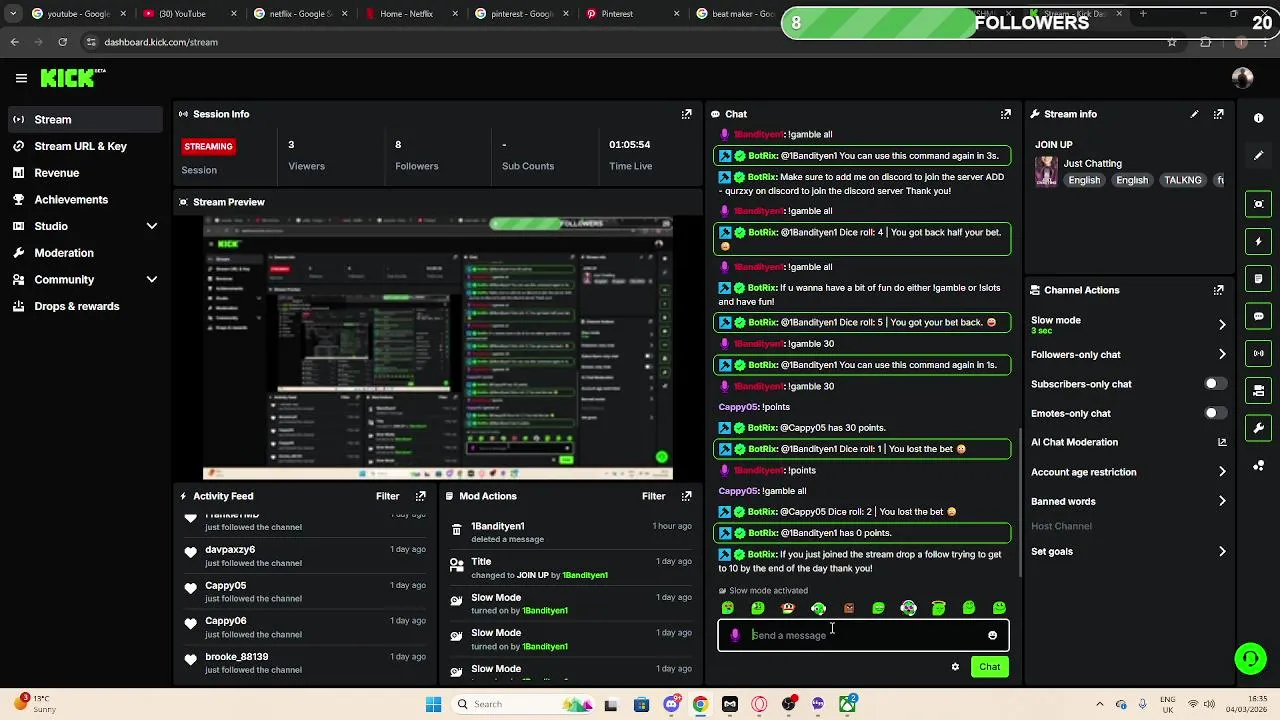Open the OBS Studio taskbar icon

coord(788,704)
